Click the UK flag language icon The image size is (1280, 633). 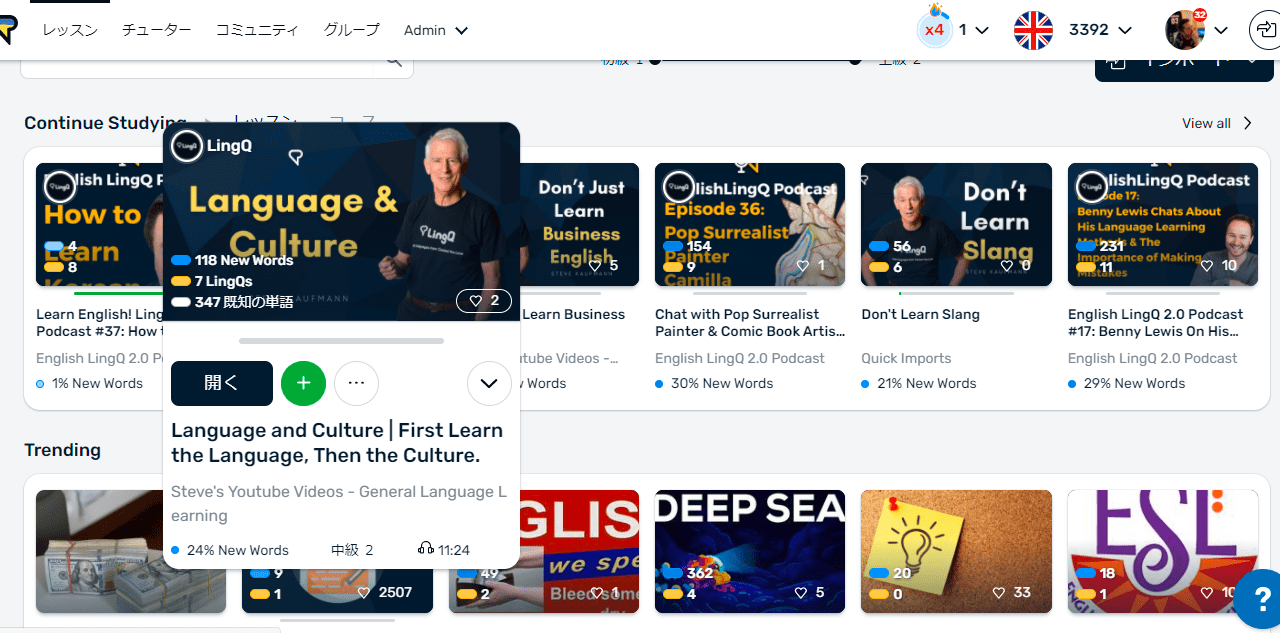[1033, 30]
